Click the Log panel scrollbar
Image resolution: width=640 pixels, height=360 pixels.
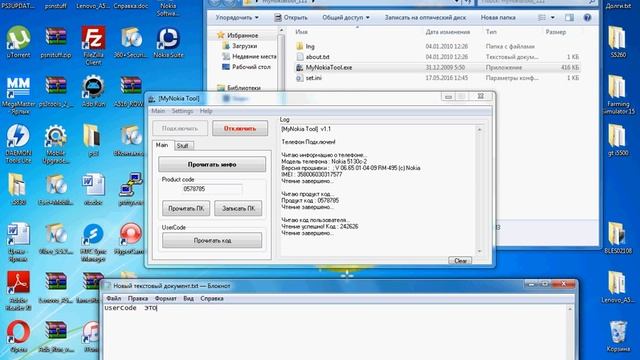click(480, 190)
